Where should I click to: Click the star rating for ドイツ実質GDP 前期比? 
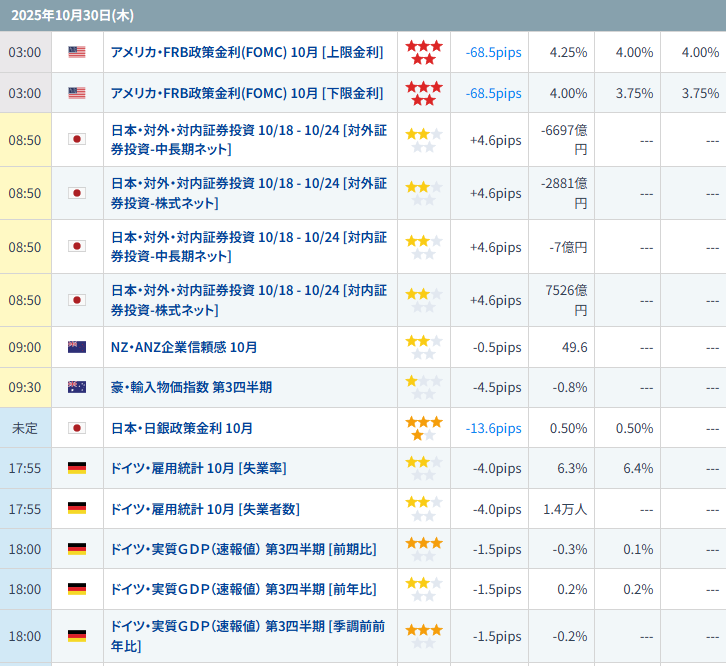pos(424,549)
